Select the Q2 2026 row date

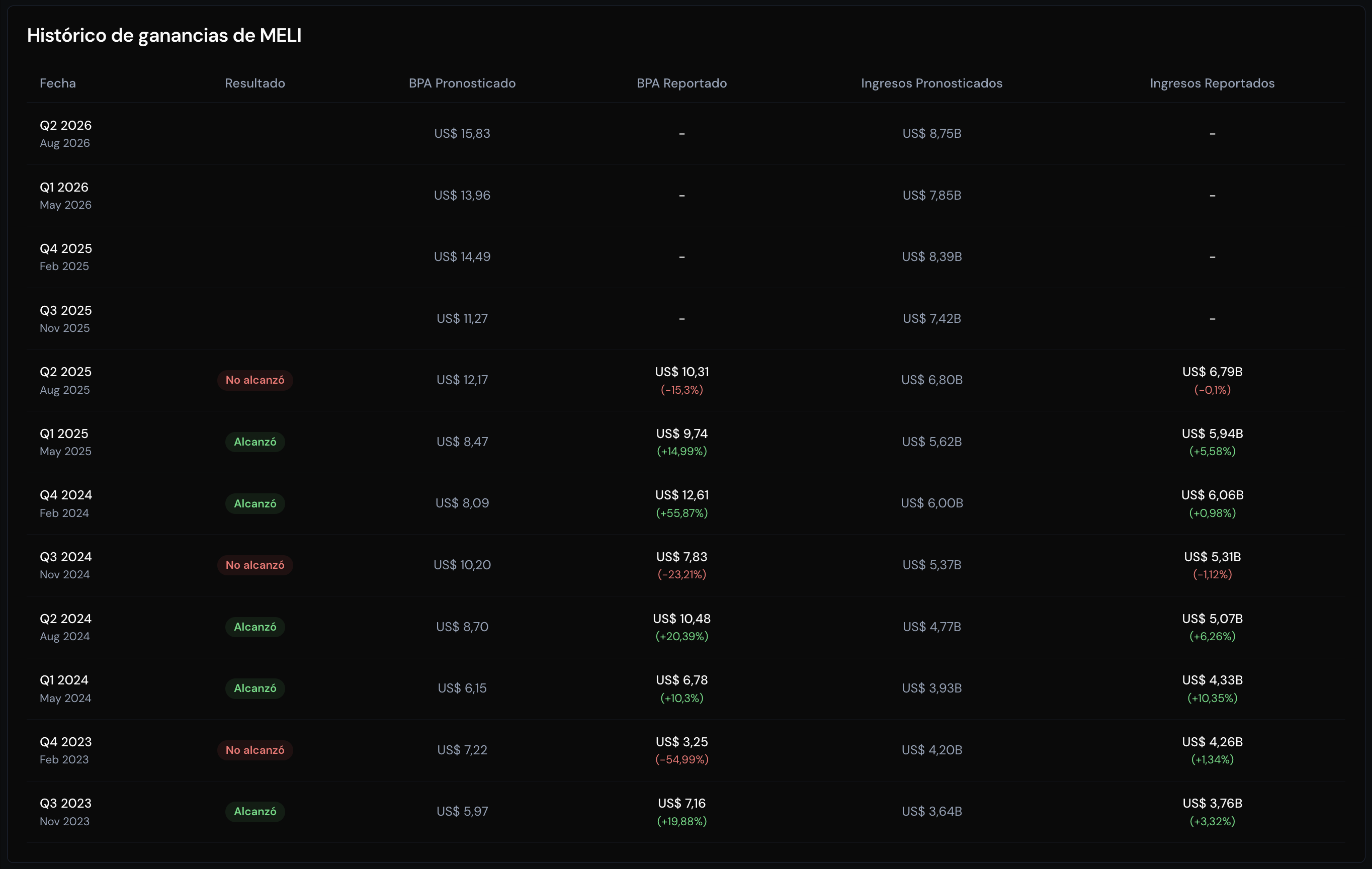pyautogui.click(x=65, y=133)
